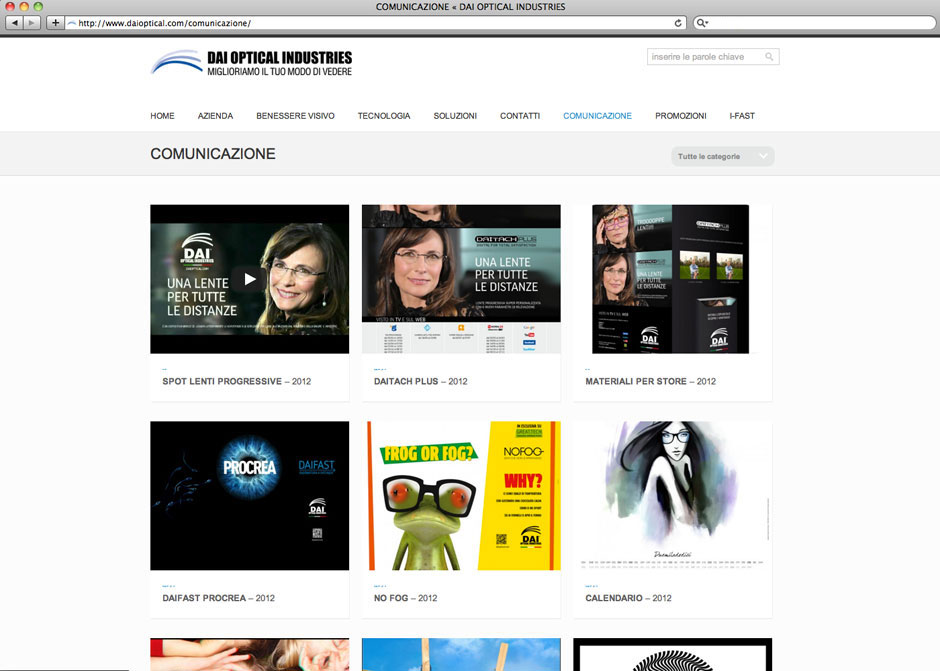Select the COMUNICAZIONE menu item

click(x=597, y=116)
